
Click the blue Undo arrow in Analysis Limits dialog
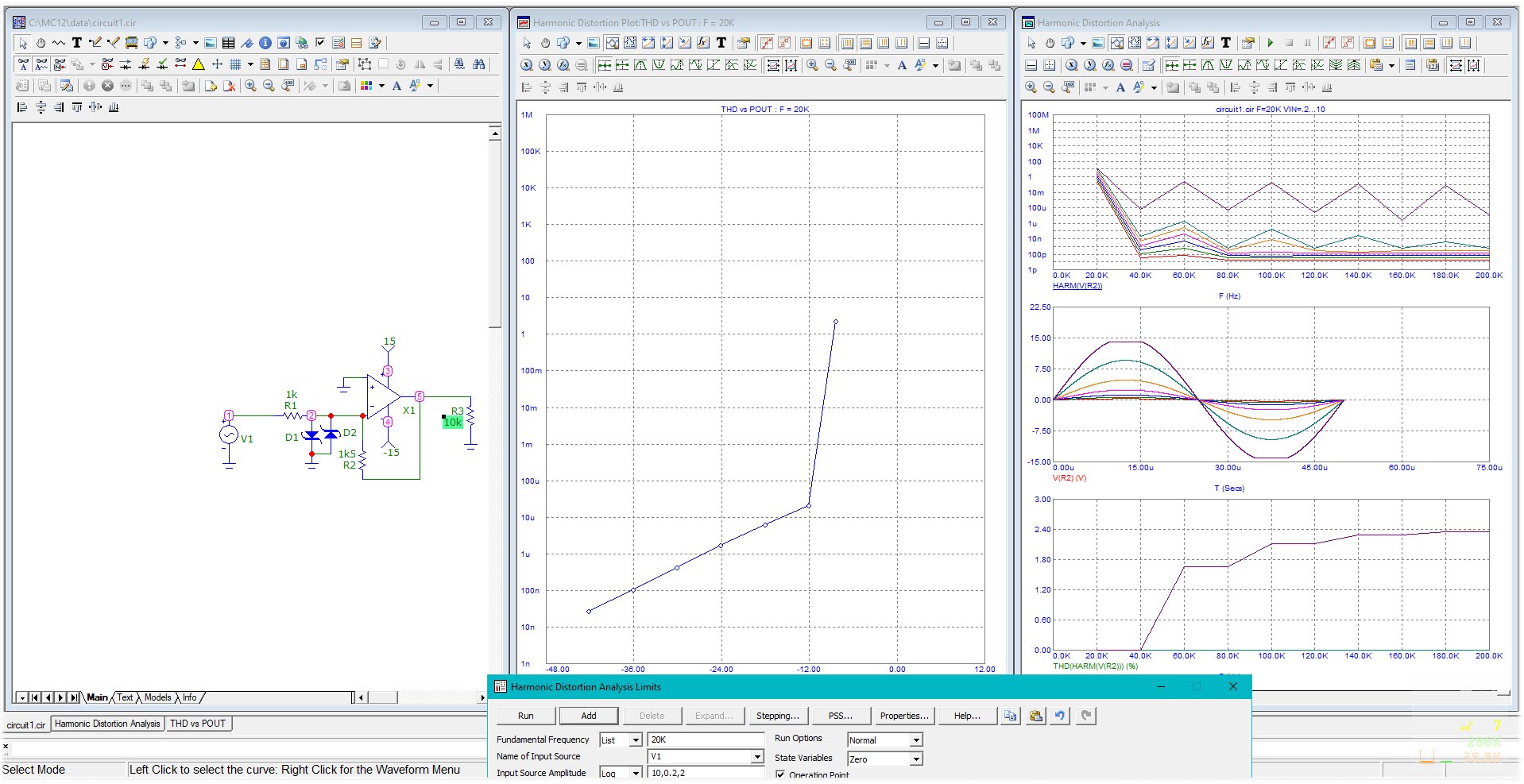[x=1060, y=716]
